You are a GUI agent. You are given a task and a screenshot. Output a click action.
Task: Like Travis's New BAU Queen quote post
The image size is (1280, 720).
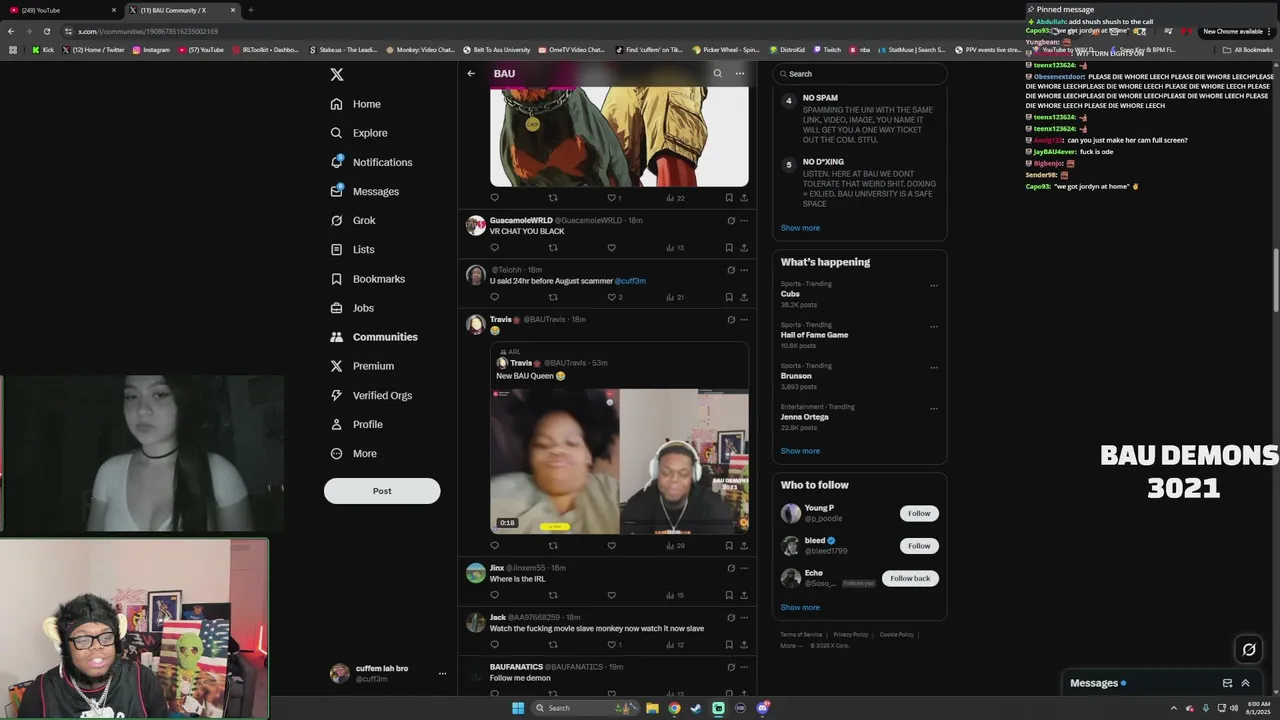611,546
